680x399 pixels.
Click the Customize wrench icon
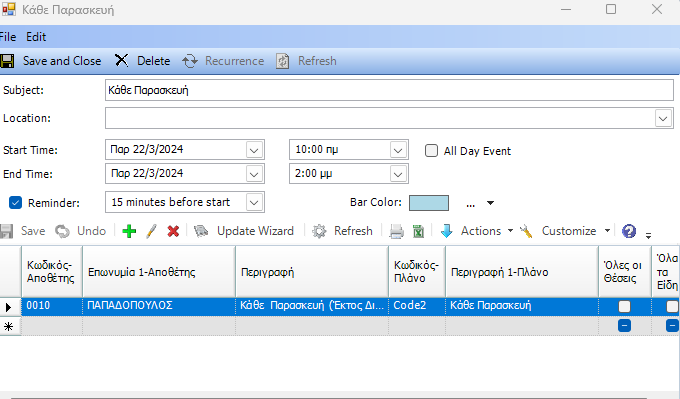pyautogui.click(x=526, y=231)
